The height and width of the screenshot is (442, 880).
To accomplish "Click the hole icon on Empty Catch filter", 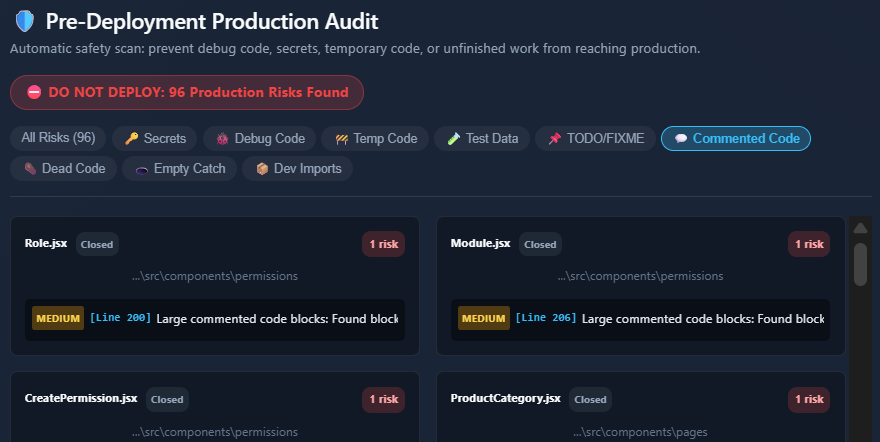I will pyautogui.click(x=142, y=169).
